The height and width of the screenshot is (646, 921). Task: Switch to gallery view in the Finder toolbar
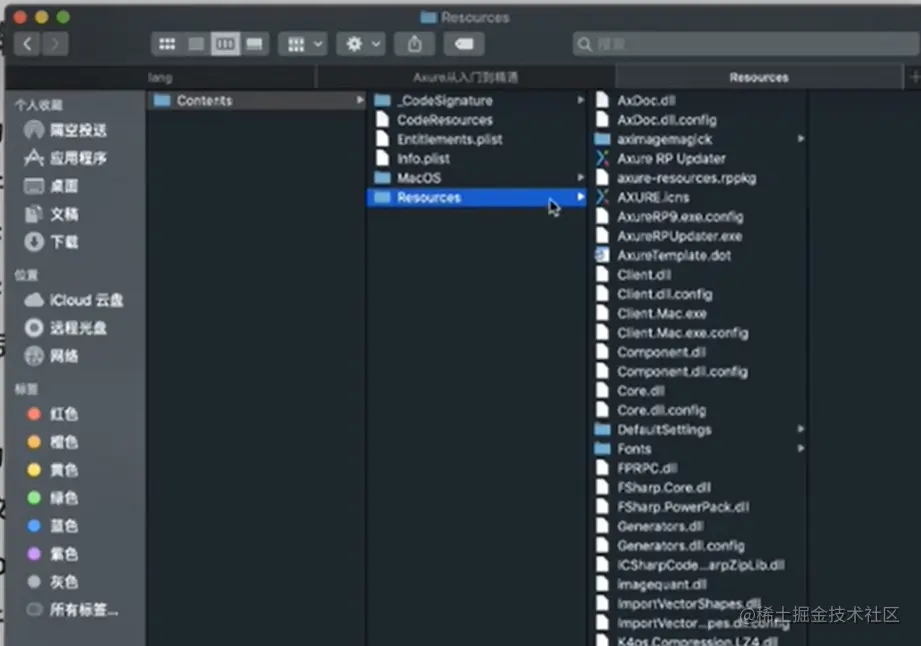(254, 44)
